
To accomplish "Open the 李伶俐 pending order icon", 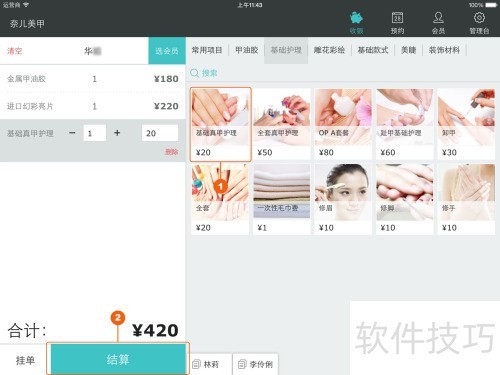I will coord(242,364).
